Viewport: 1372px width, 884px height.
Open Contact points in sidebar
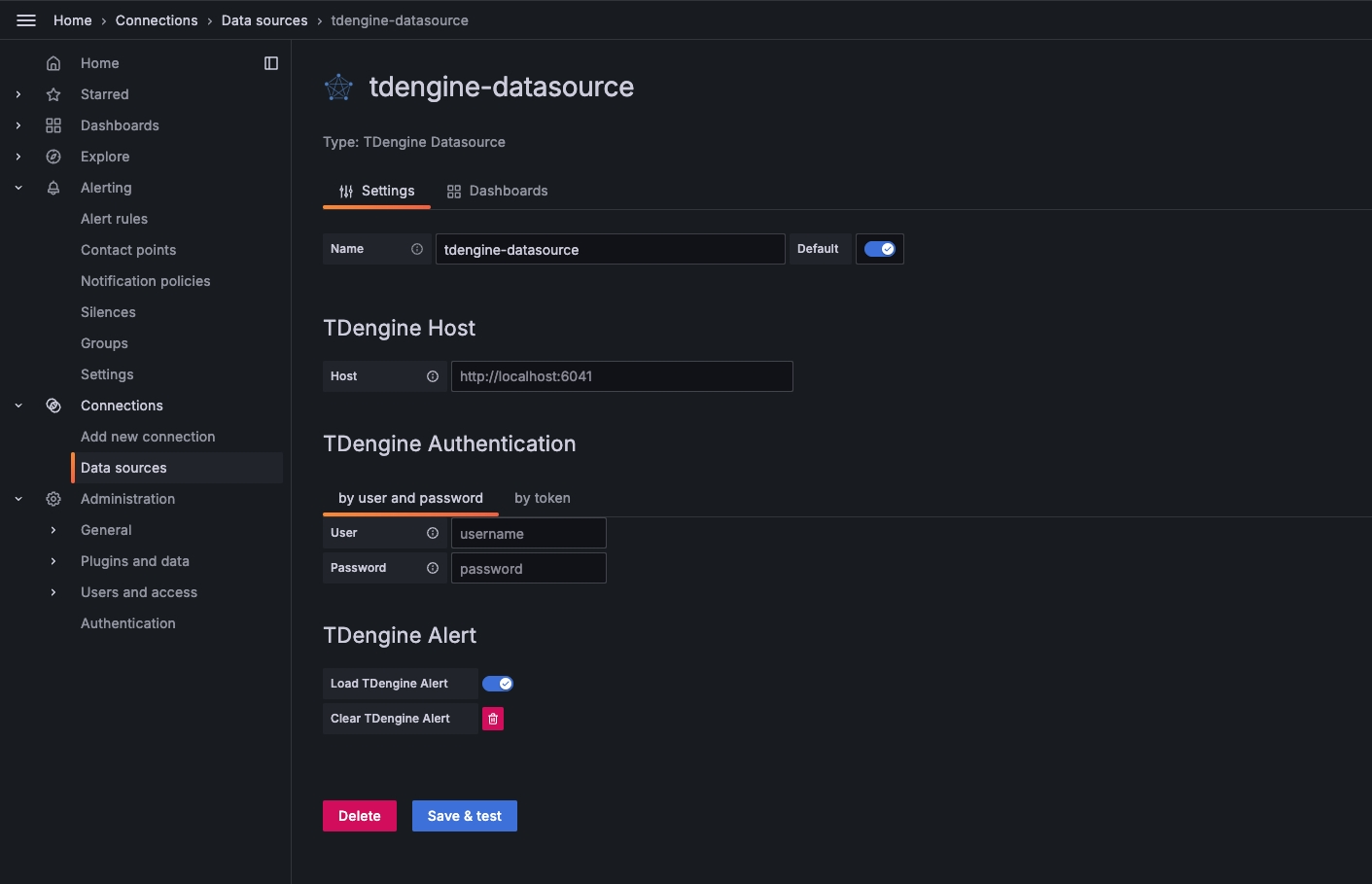(128, 250)
